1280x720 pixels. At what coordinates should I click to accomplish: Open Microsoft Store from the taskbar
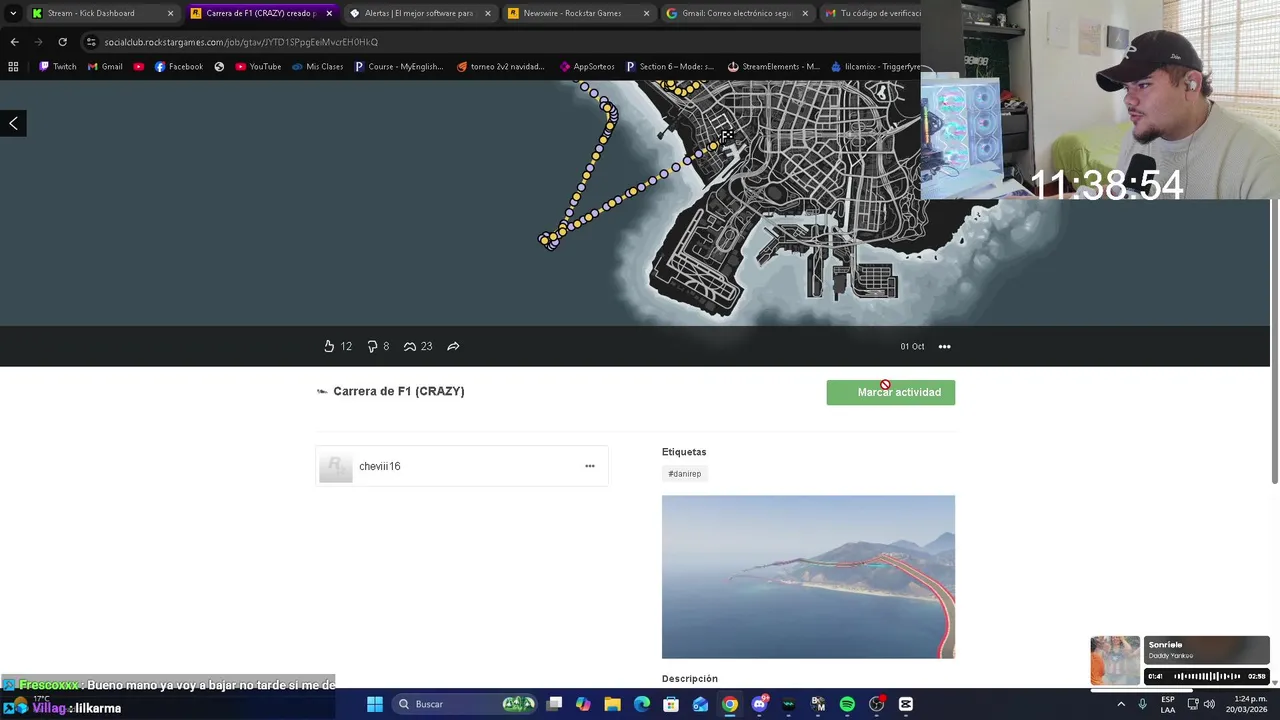[671, 704]
